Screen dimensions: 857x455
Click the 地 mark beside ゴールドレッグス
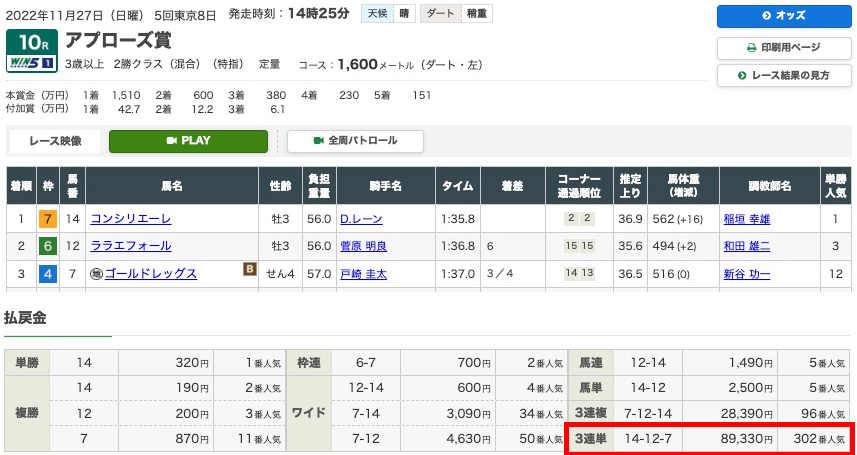coord(96,274)
